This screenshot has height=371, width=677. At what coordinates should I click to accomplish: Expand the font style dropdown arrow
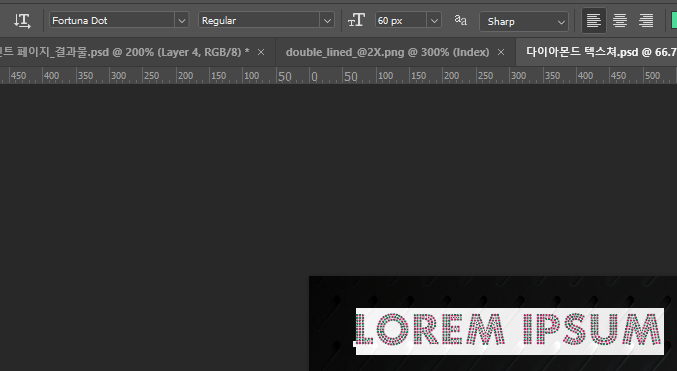point(327,20)
